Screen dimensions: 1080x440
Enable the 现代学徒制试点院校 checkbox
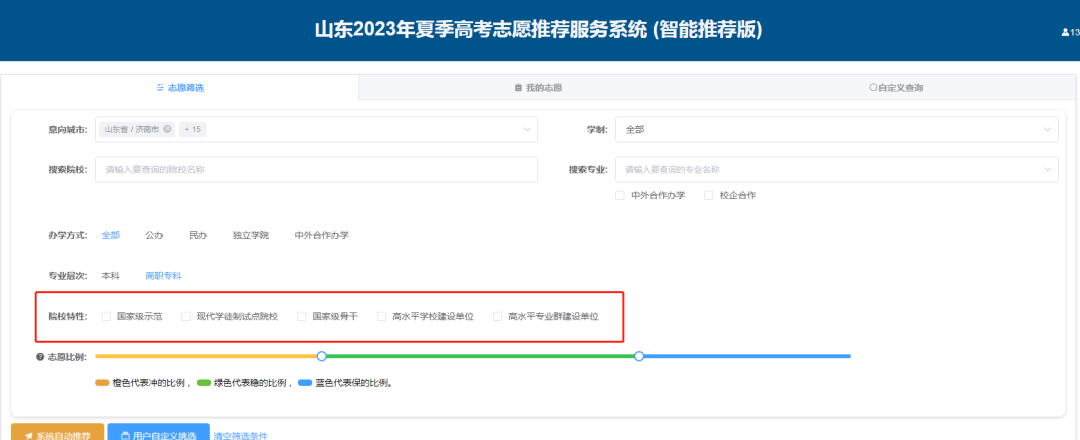(186, 316)
